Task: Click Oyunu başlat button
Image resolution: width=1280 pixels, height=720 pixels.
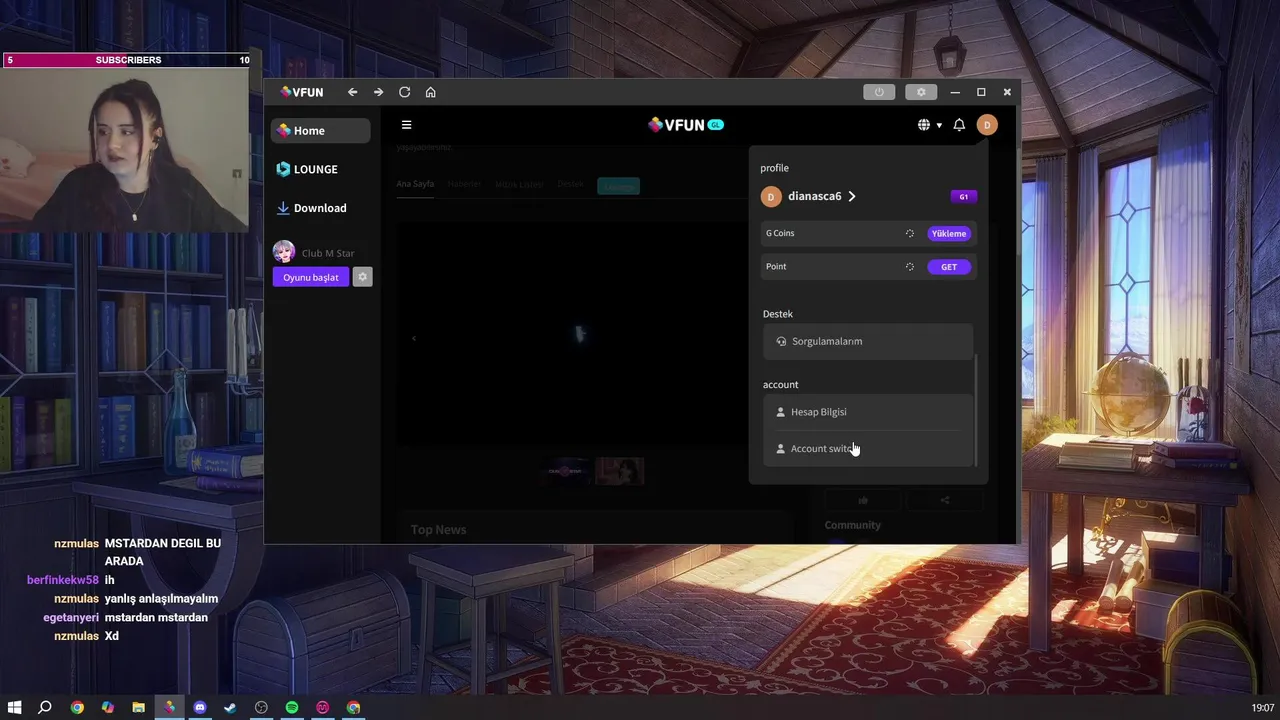Action: coord(311,277)
